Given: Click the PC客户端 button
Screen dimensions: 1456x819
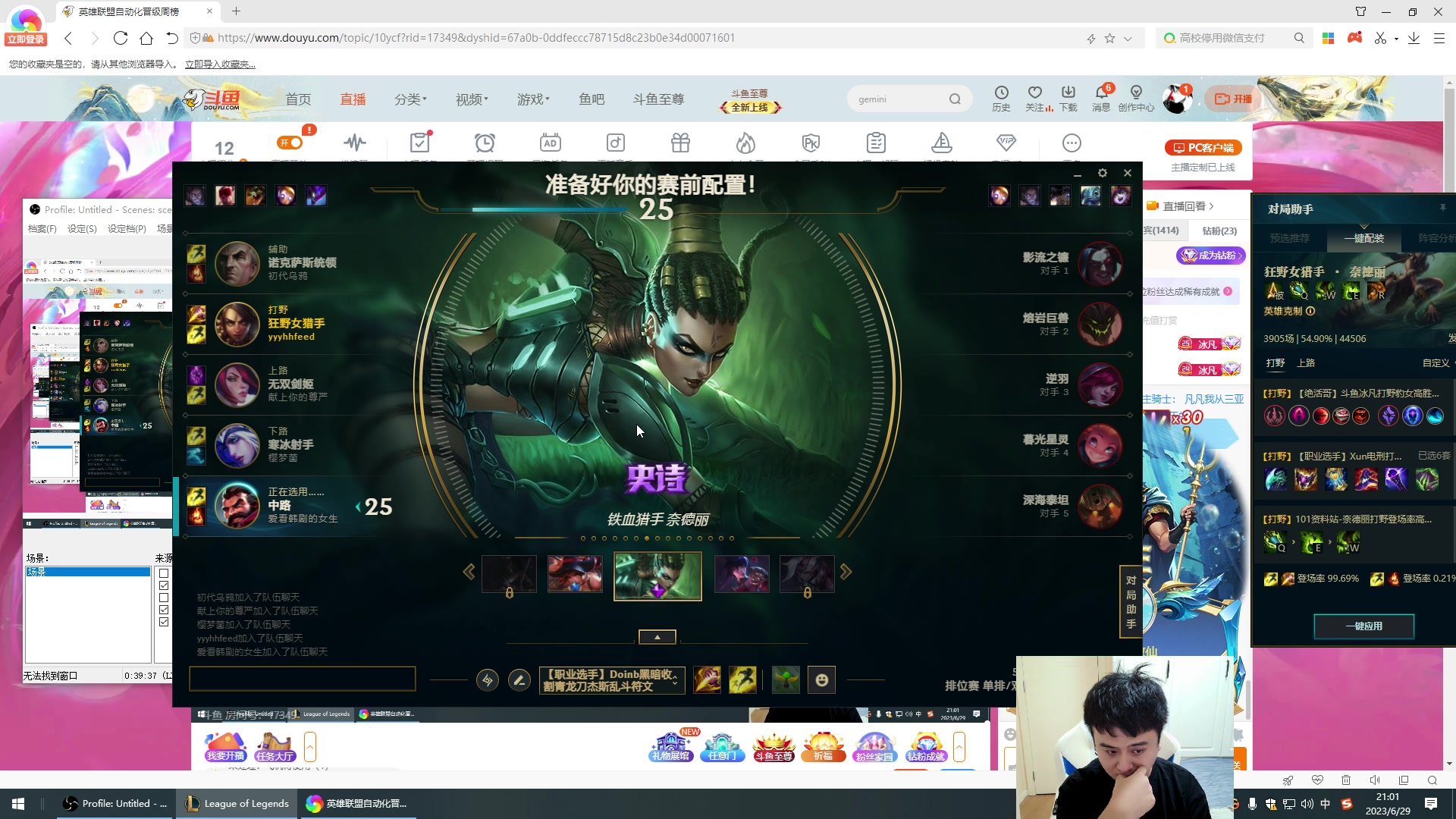Looking at the screenshot, I should [x=1203, y=148].
